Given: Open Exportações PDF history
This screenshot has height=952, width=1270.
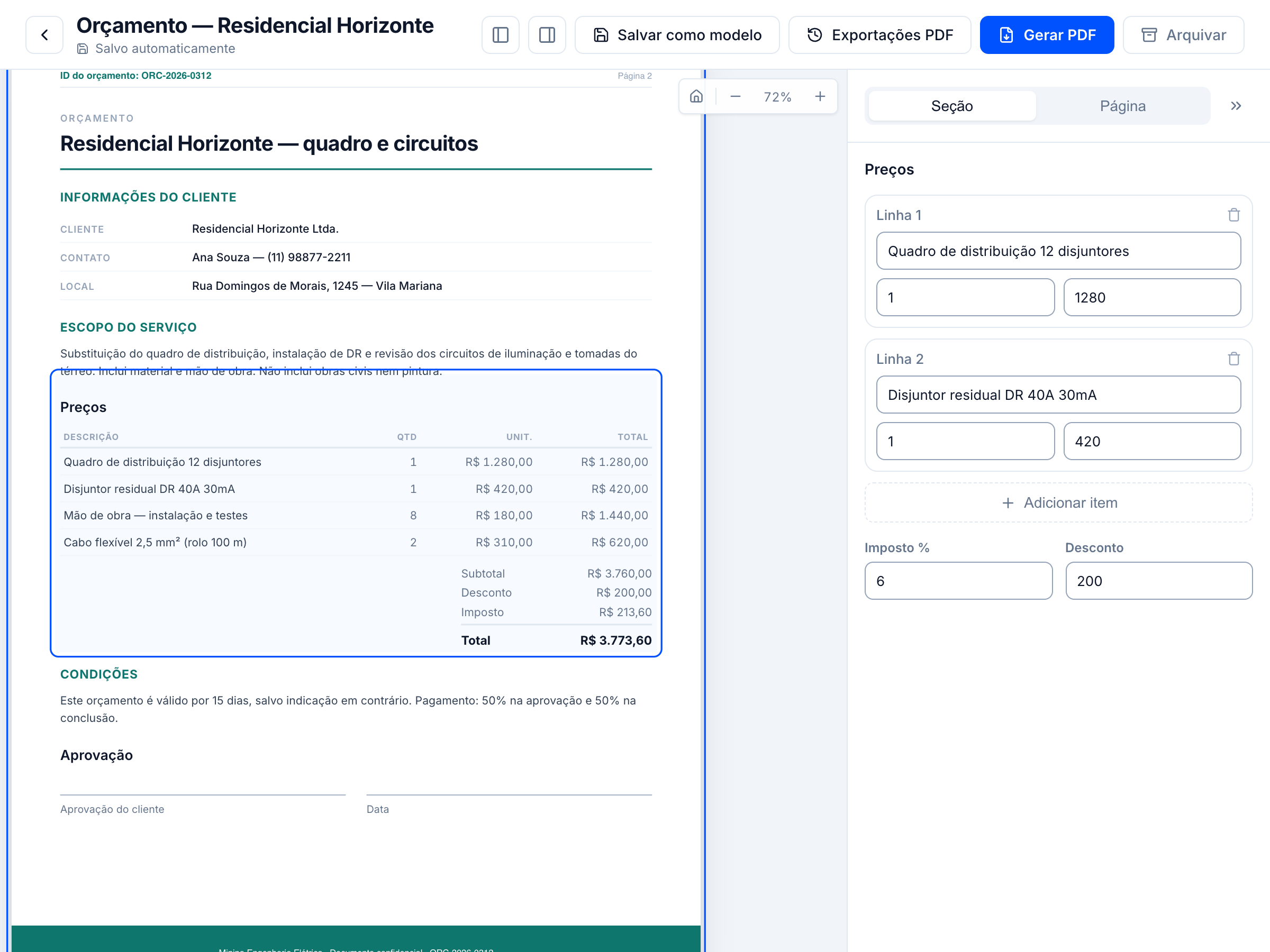Looking at the screenshot, I should [x=879, y=35].
